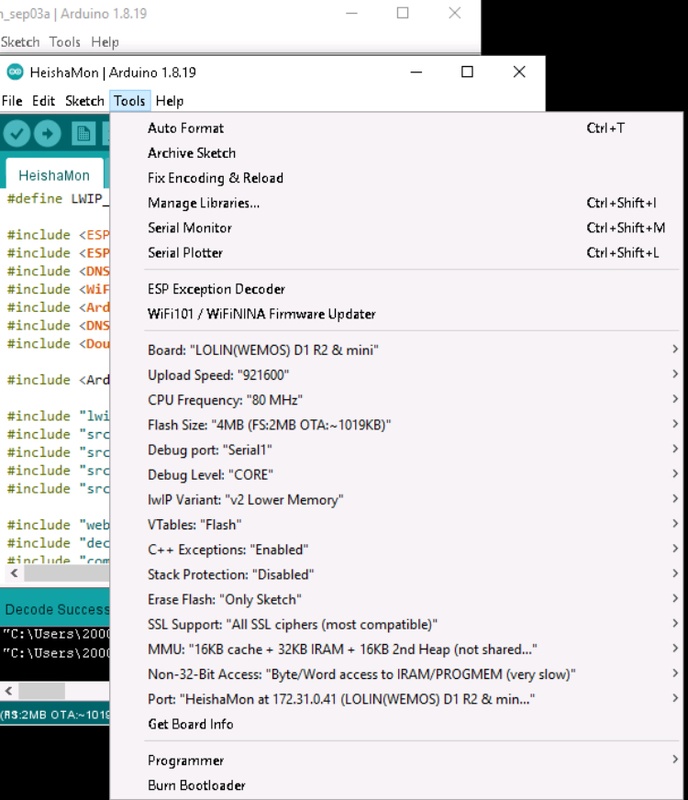Click Get Board Info entry

tap(397, 726)
